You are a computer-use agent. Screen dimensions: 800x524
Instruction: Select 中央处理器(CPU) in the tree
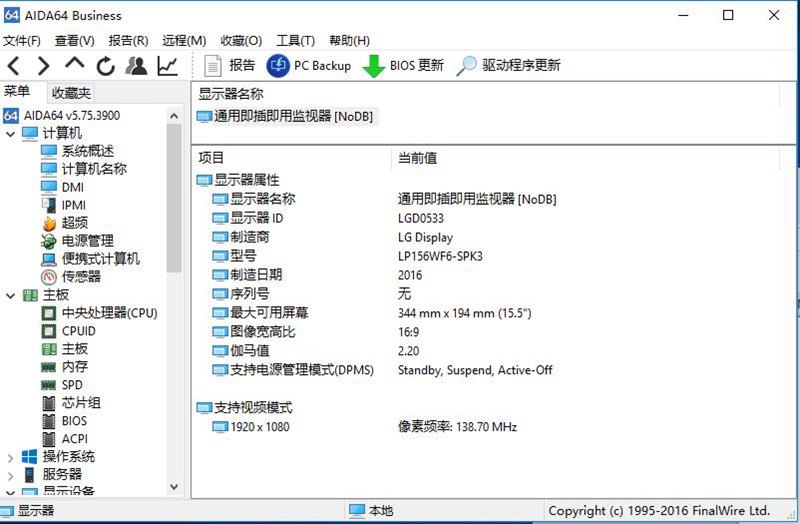[x=99, y=313]
